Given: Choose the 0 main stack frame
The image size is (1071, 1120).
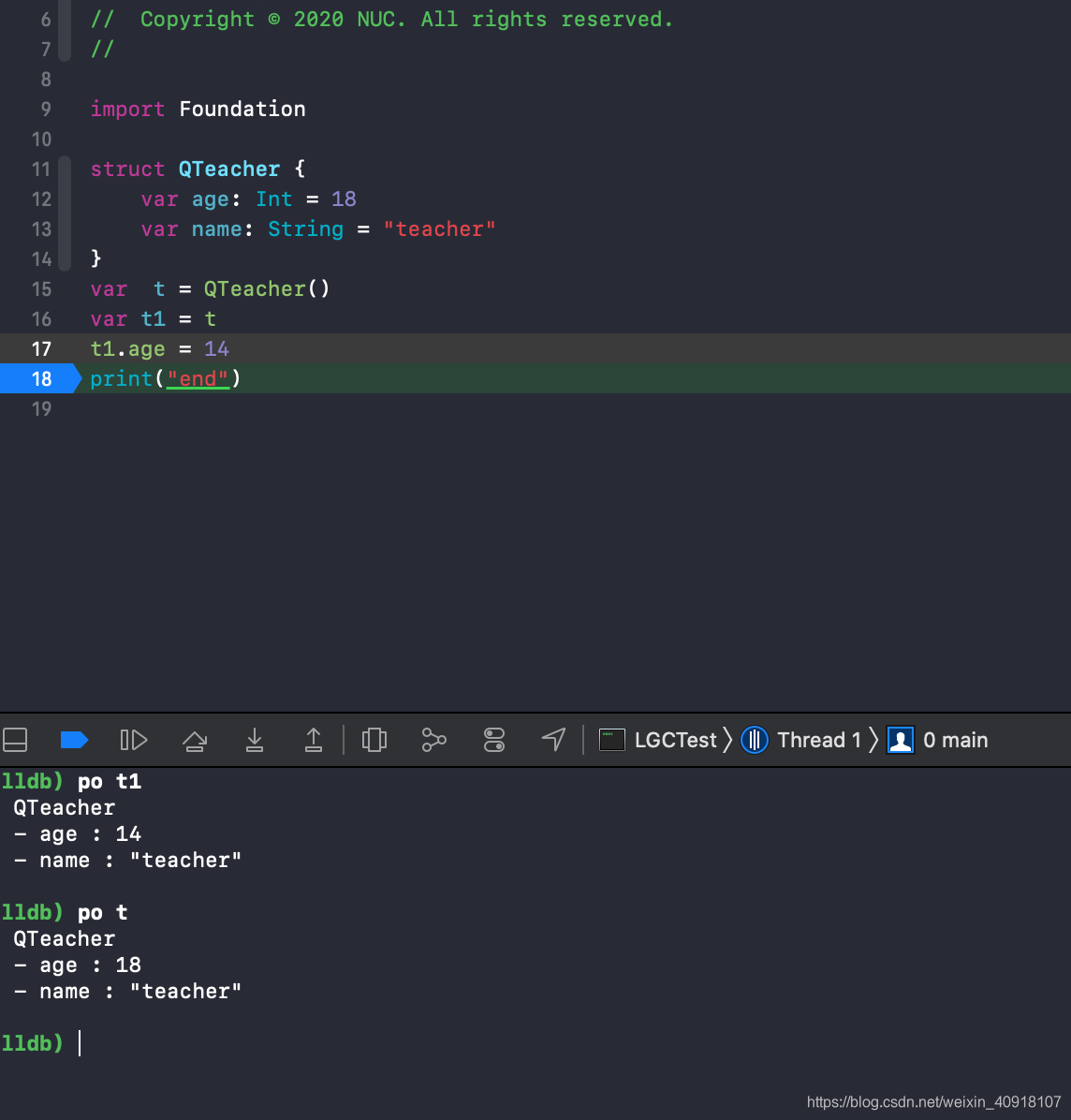Looking at the screenshot, I should click(x=955, y=740).
